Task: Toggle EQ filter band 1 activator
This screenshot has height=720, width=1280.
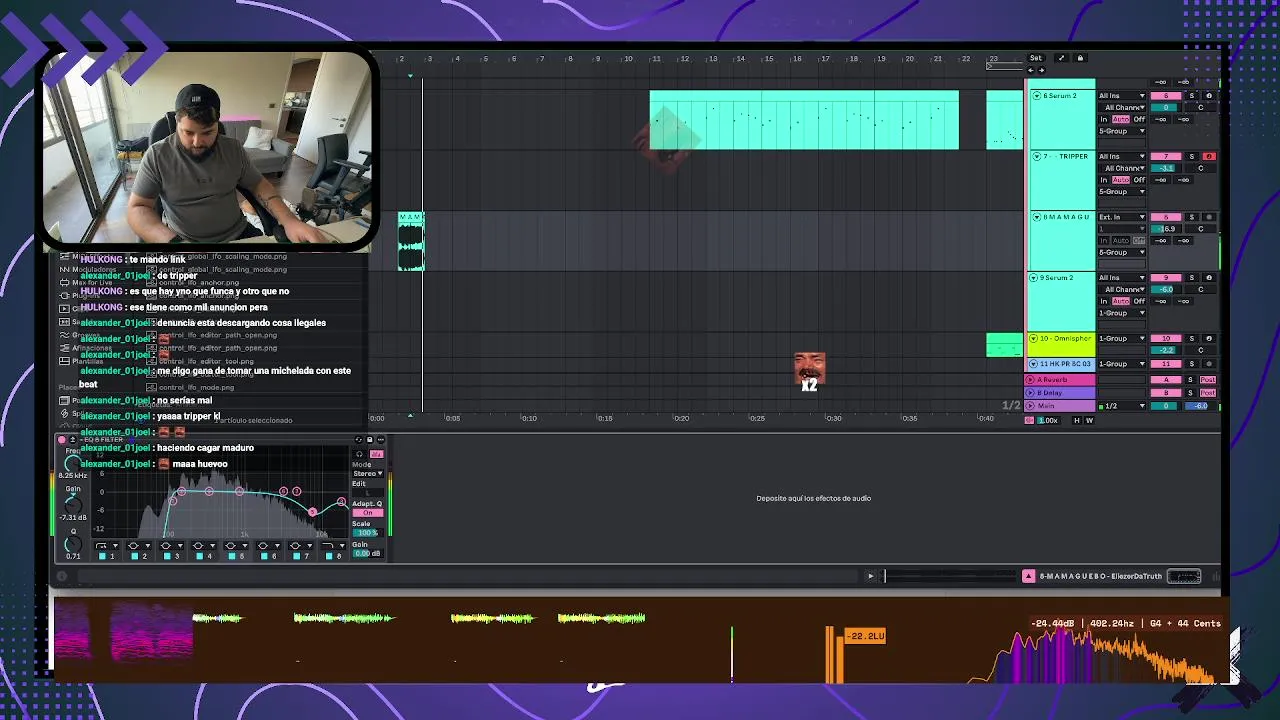Action: [x=102, y=556]
